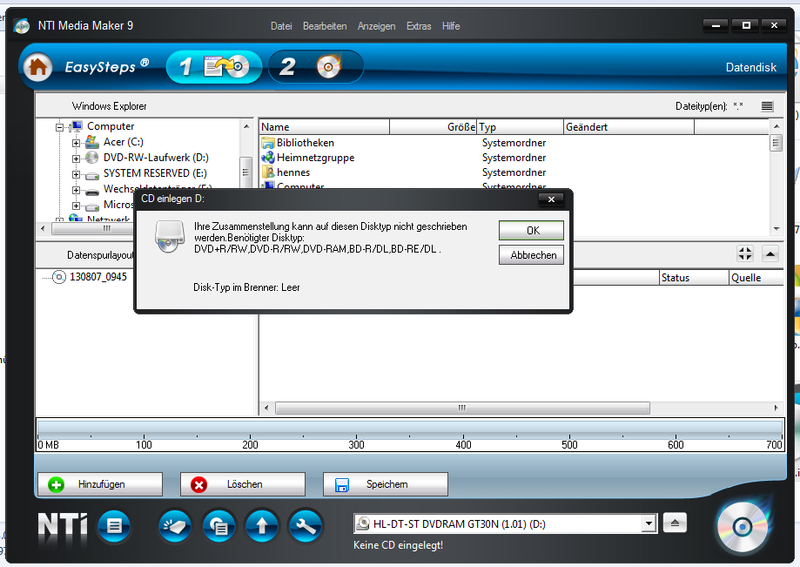Click the blue up arrow icon

click(x=261, y=525)
